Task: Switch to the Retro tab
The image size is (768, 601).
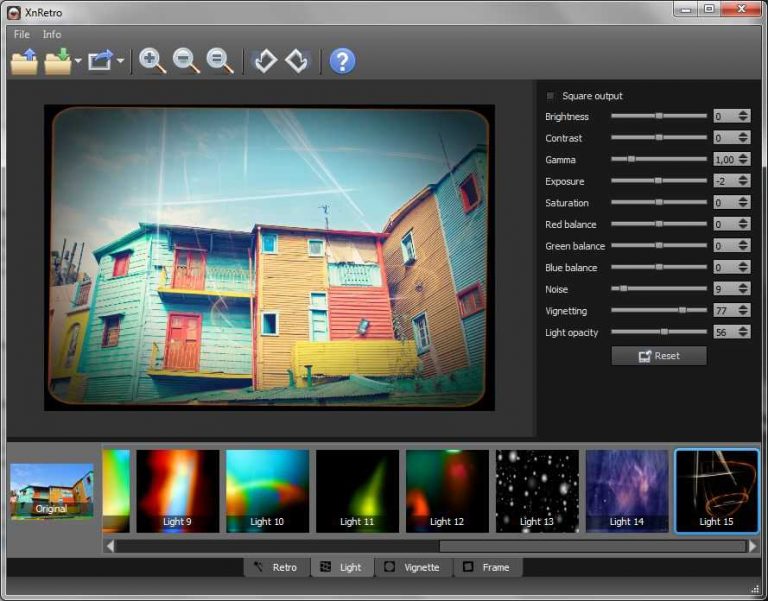Action: [x=276, y=567]
